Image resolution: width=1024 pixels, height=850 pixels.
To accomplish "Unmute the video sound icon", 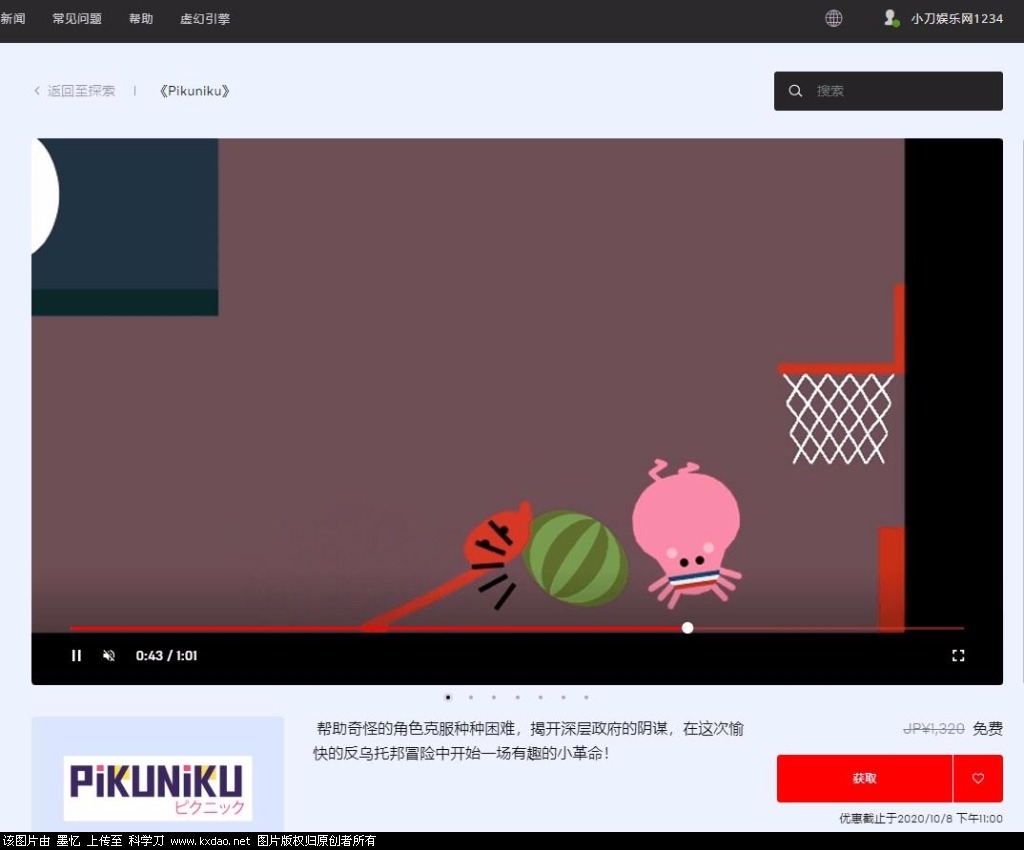I will (109, 655).
